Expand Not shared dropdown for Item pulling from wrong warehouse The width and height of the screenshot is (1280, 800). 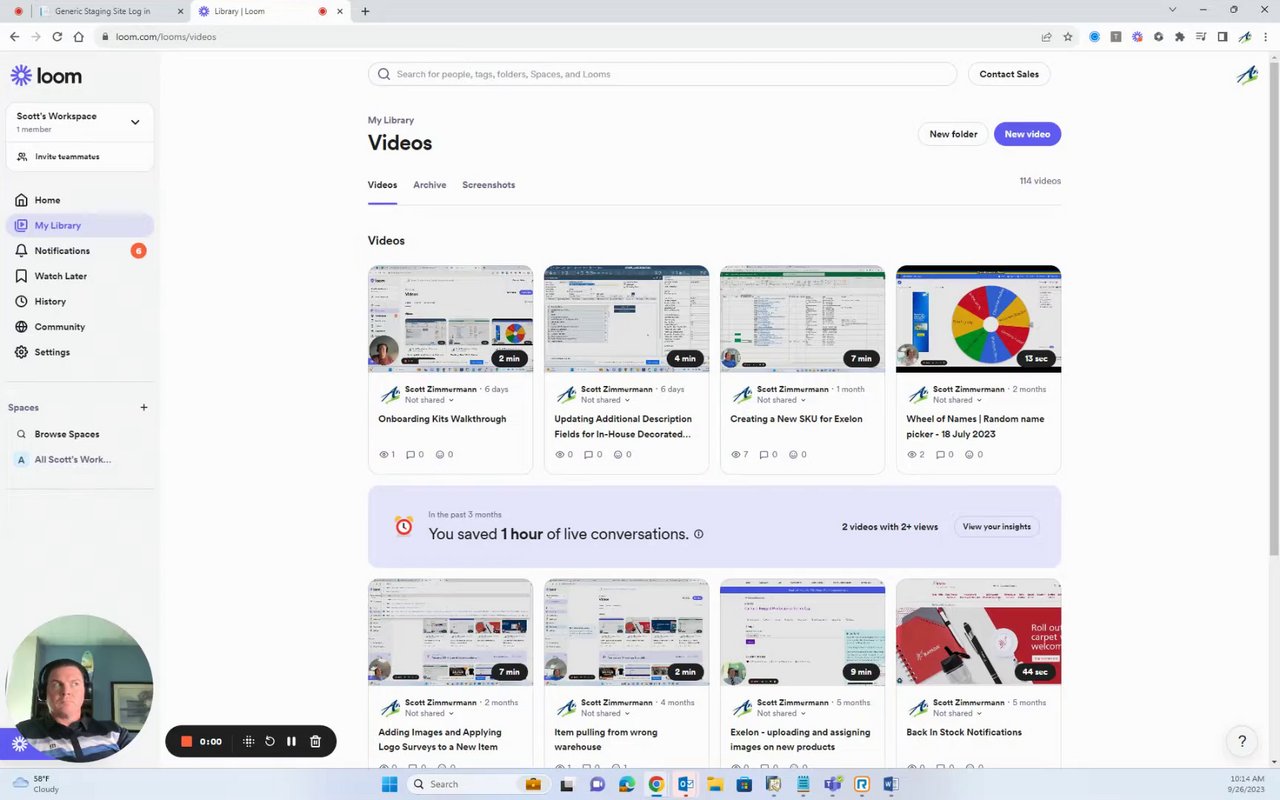coord(605,713)
